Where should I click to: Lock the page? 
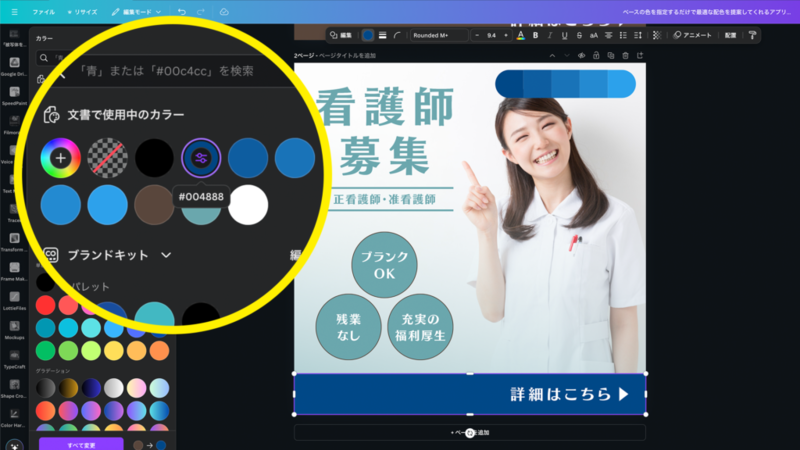coord(596,56)
